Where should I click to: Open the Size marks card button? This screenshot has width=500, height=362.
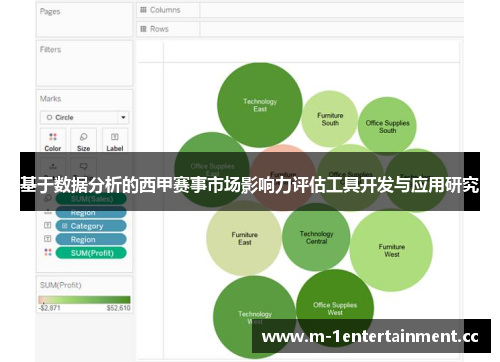point(83,140)
